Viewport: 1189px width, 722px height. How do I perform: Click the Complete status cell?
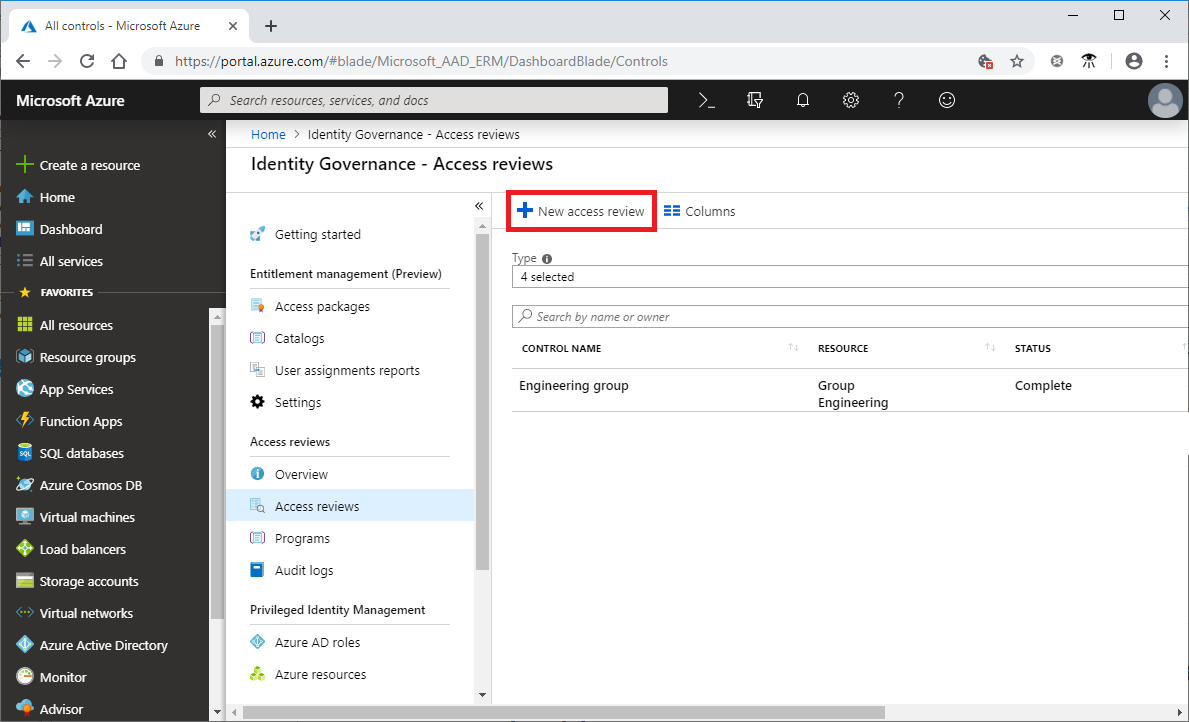[x=1043, y=385]
